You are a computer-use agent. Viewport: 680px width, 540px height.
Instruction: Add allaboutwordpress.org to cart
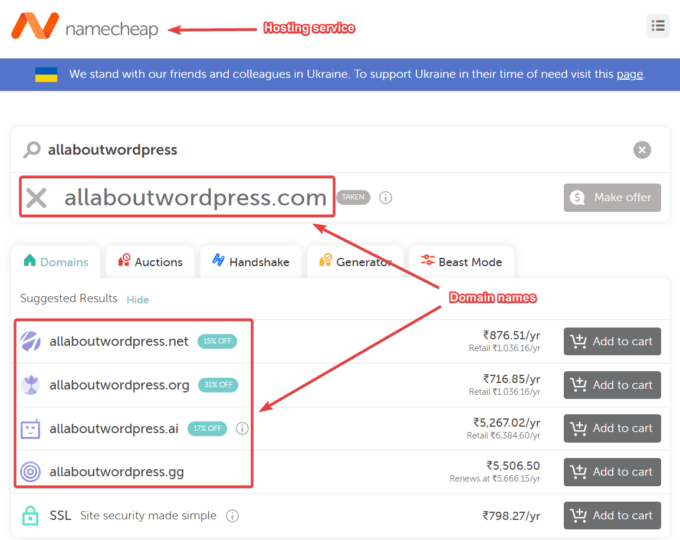click(x=612, y=385)
